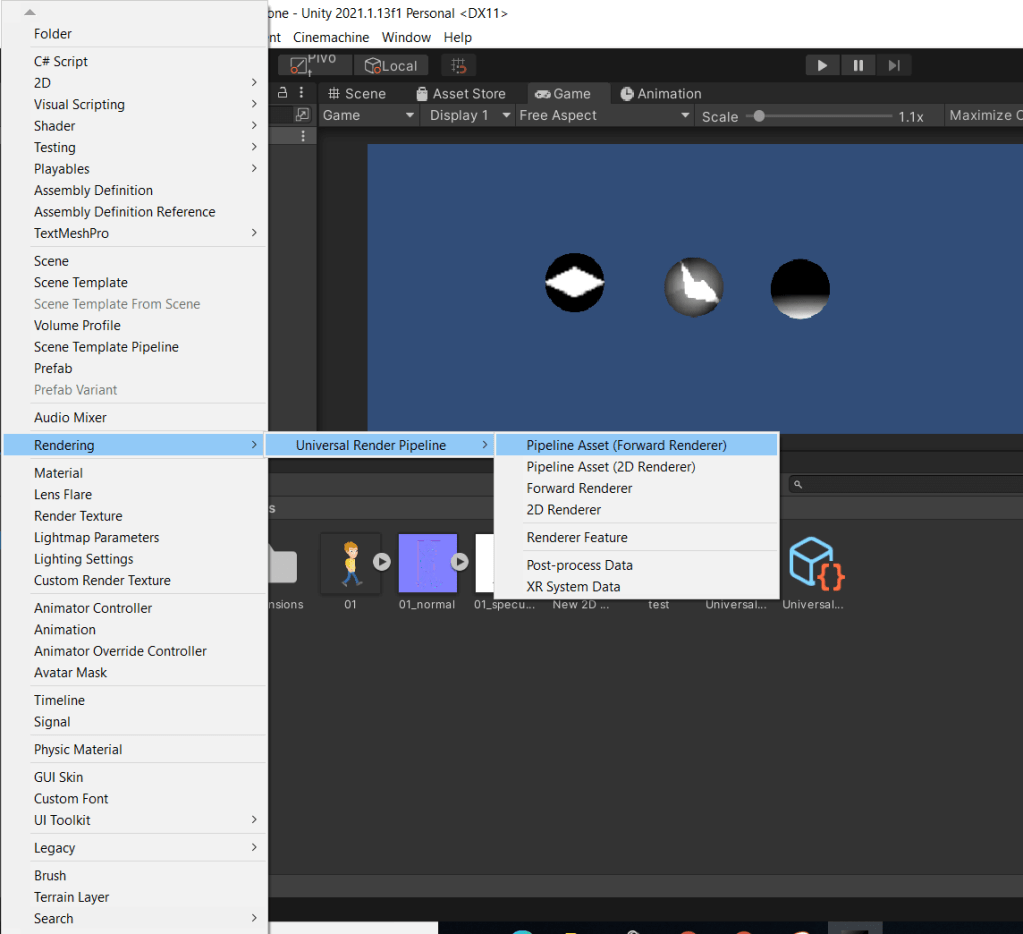This screenshot has height=934, width=1023.
Task: Select Pipeline Asset (2D Renderer)
Action: [637, 467]
